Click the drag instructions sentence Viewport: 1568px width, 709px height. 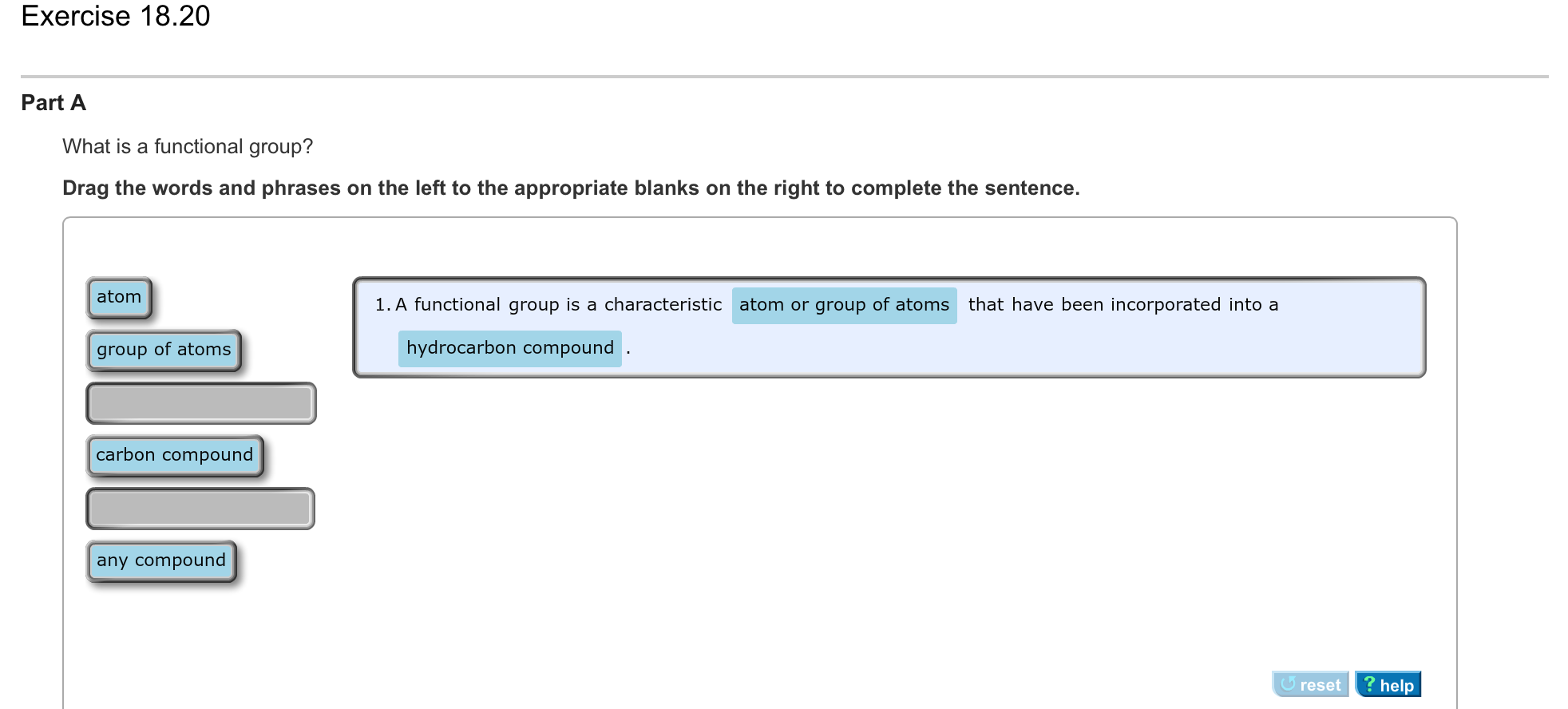tap(571, 188)
